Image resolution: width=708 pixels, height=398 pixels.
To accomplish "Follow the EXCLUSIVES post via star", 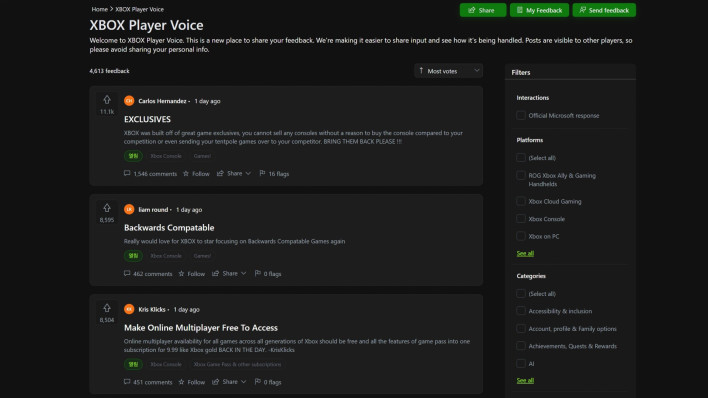I will click(196, 173).
